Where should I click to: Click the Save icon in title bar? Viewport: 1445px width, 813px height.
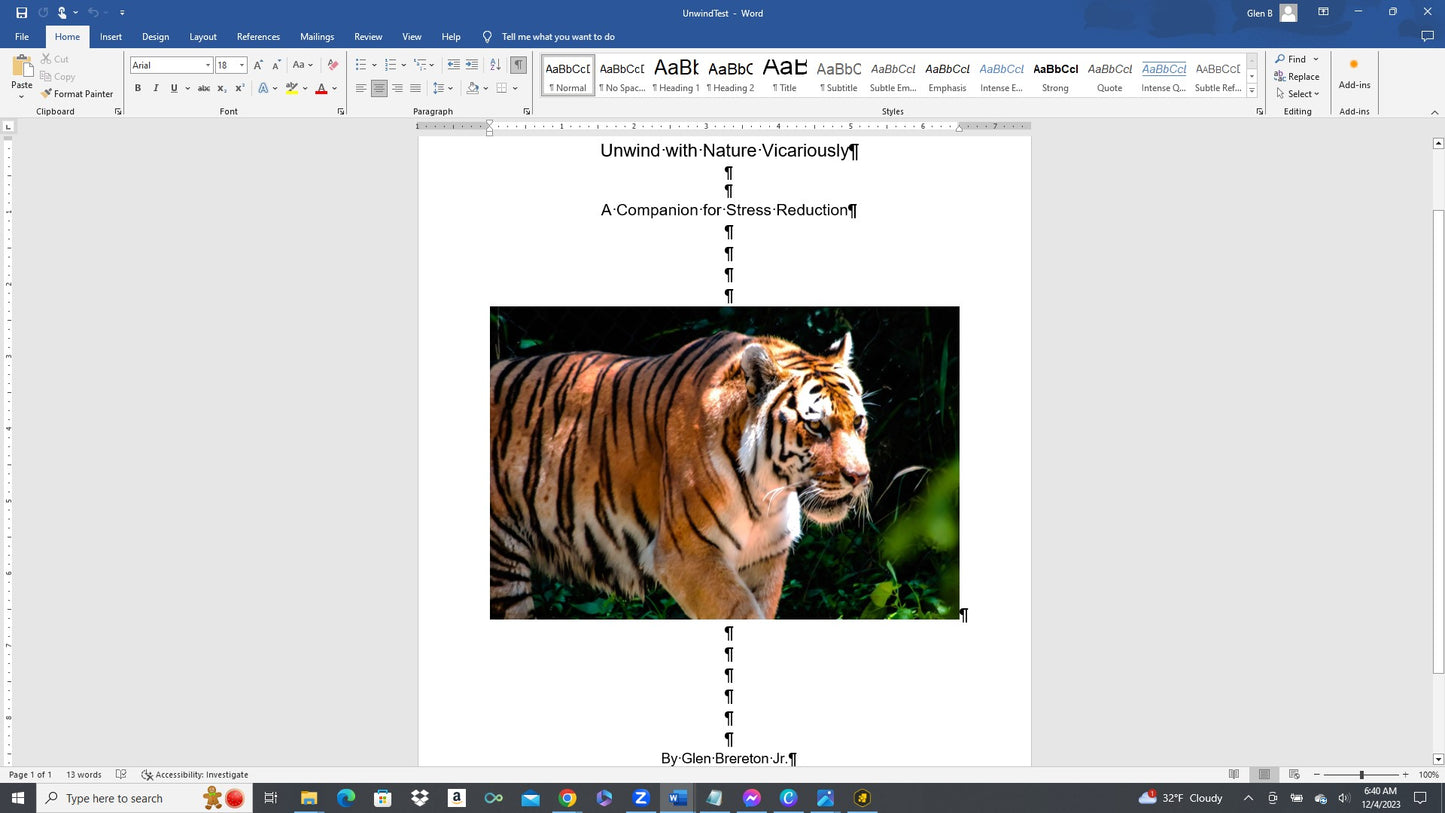(21, 13)
